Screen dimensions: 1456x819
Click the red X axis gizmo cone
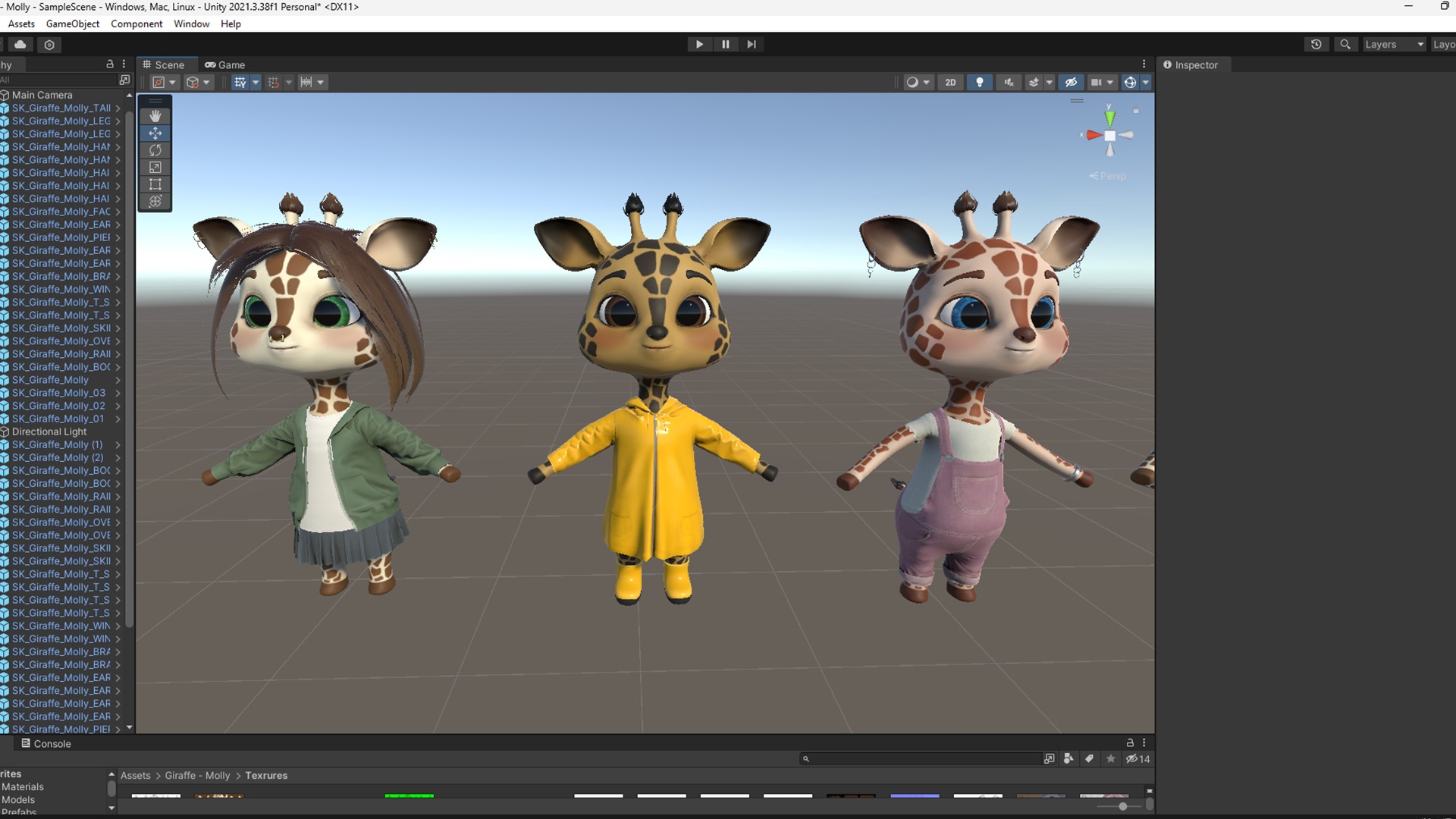coord(1093,136)
